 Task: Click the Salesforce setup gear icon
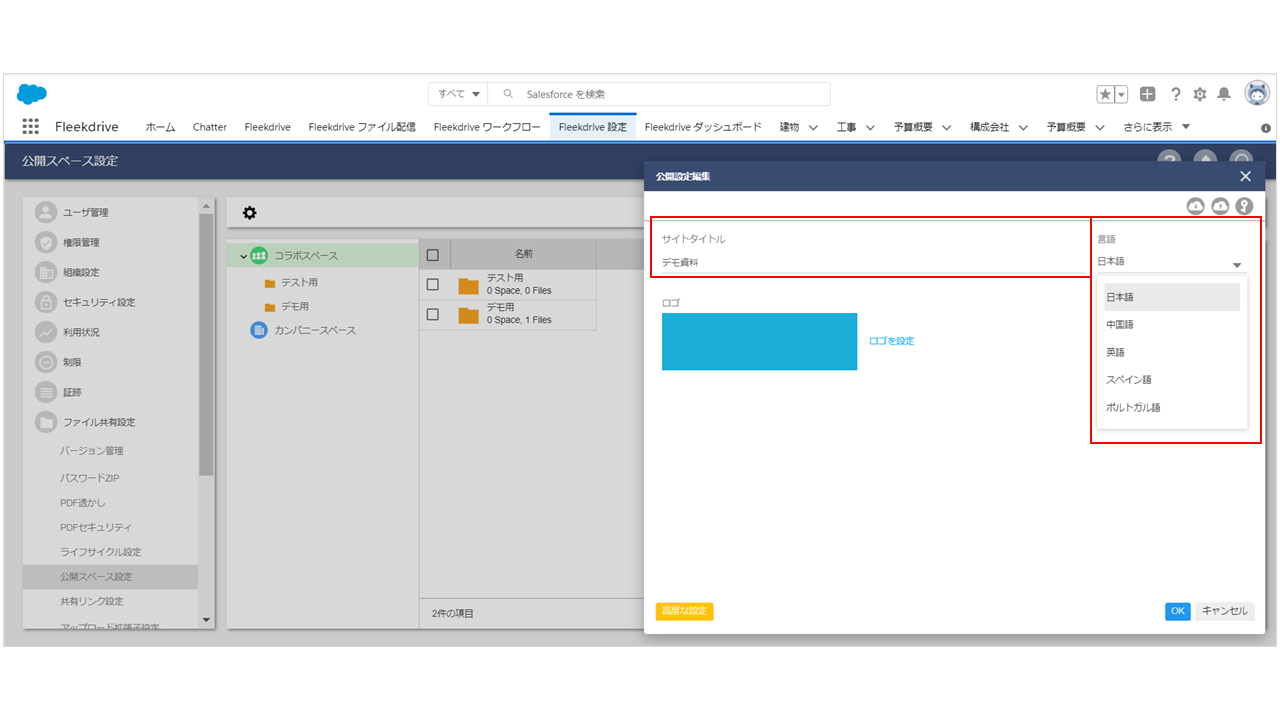pos(1200,94)
